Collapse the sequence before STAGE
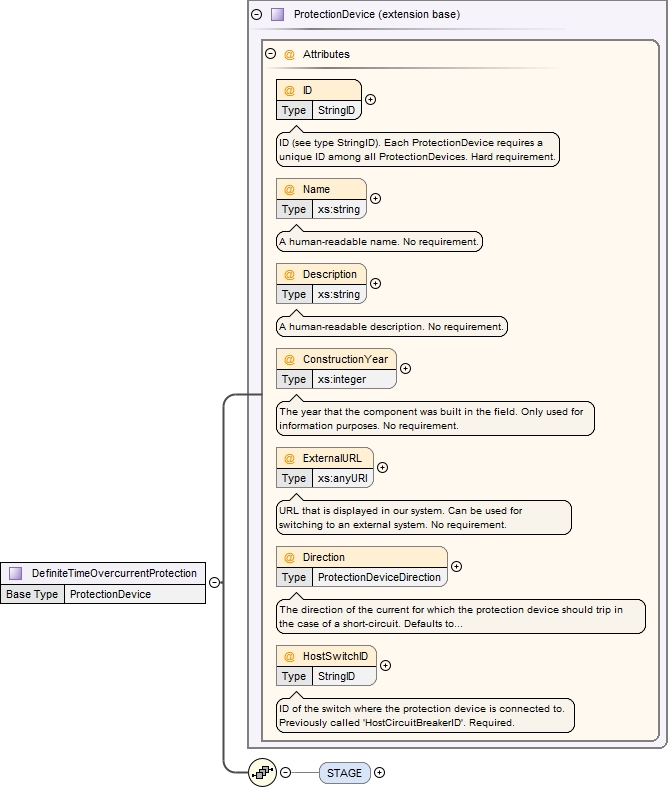 286,772
